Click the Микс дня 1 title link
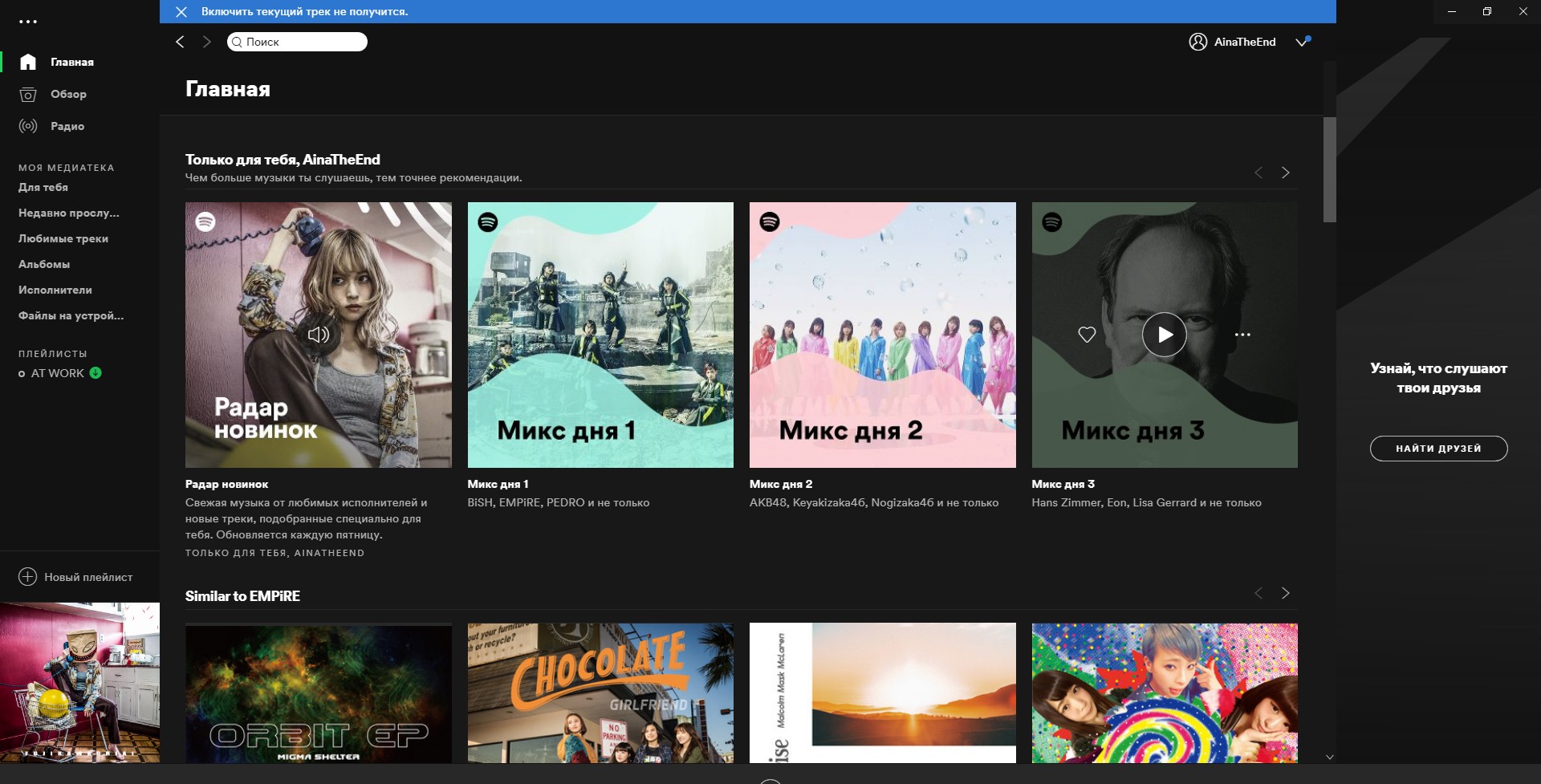This screenshot has width=1541, height=784. pos(498,484)
